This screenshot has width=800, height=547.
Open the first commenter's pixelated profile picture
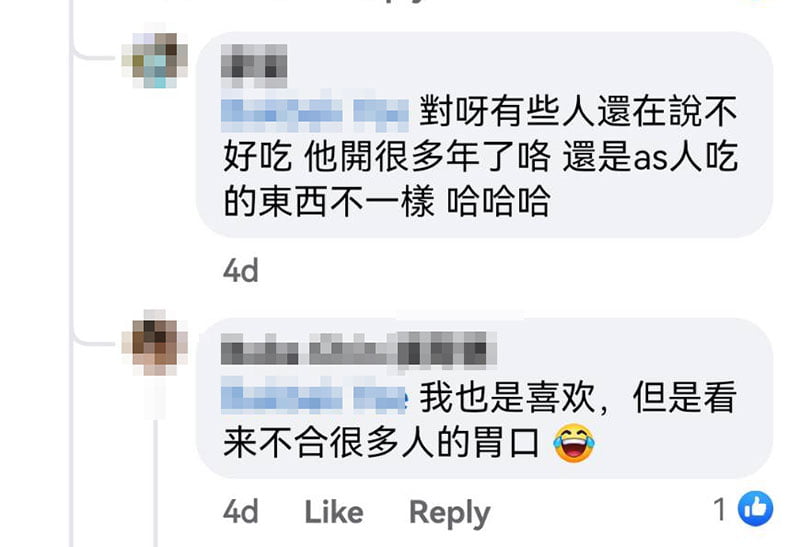(155, 60)
